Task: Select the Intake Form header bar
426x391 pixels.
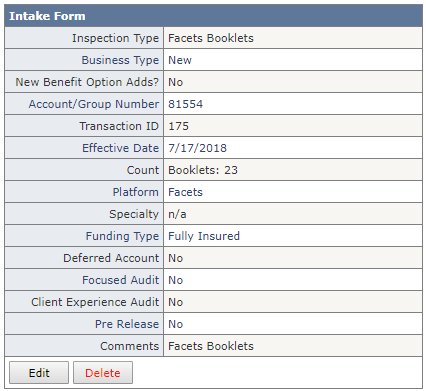Action: click(213, 16)
